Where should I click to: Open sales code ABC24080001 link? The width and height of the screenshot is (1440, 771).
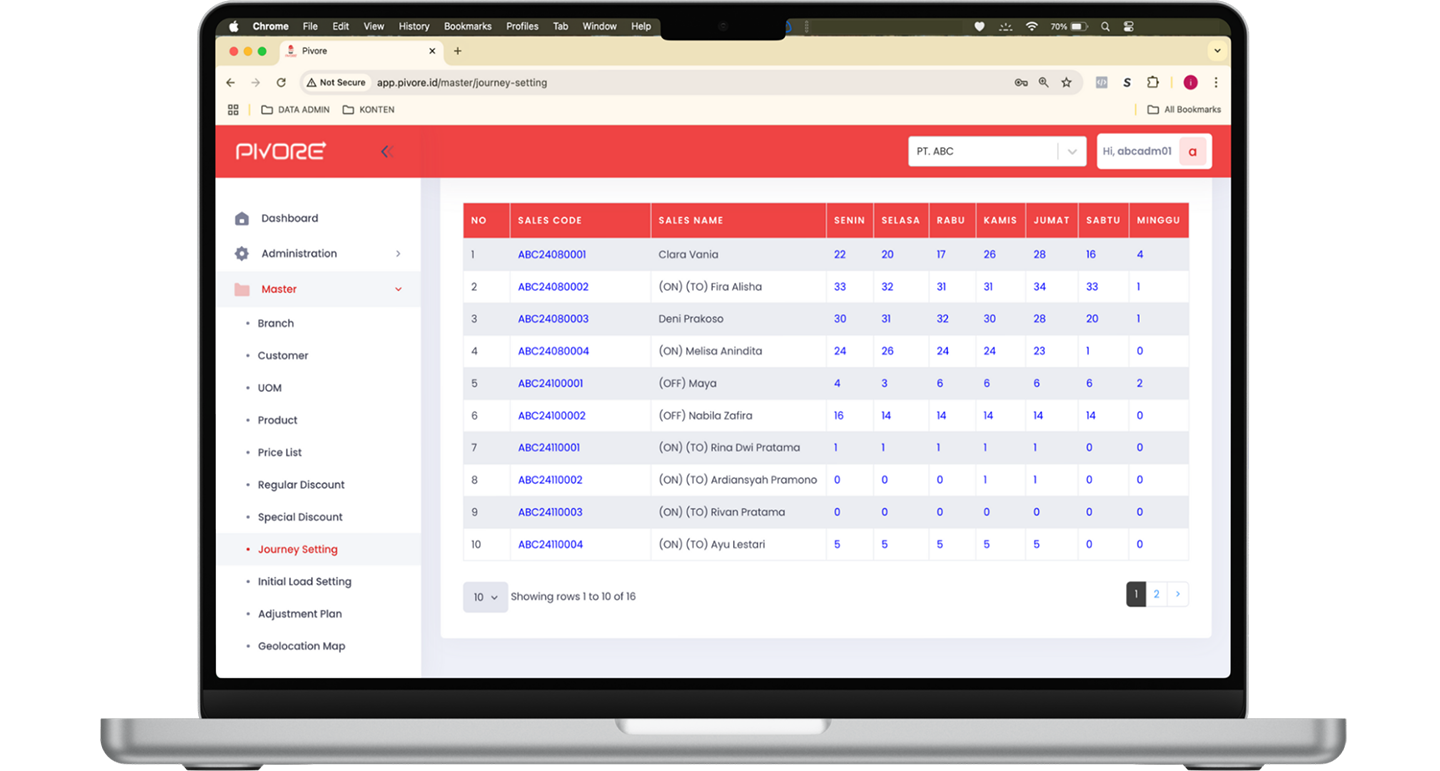click(x=552, y=255)
